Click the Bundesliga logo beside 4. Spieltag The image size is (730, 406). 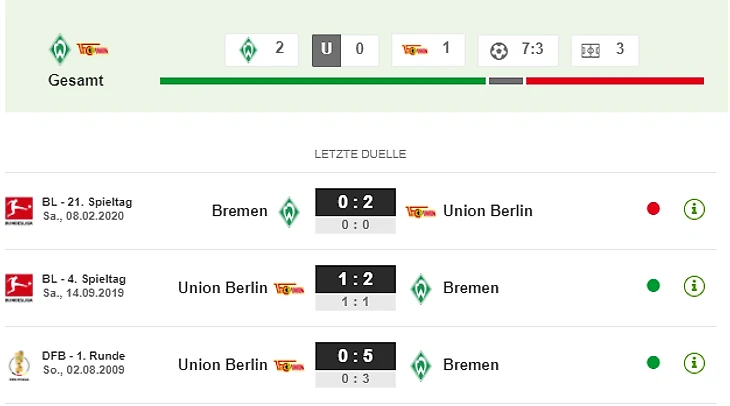pos(19,287)
